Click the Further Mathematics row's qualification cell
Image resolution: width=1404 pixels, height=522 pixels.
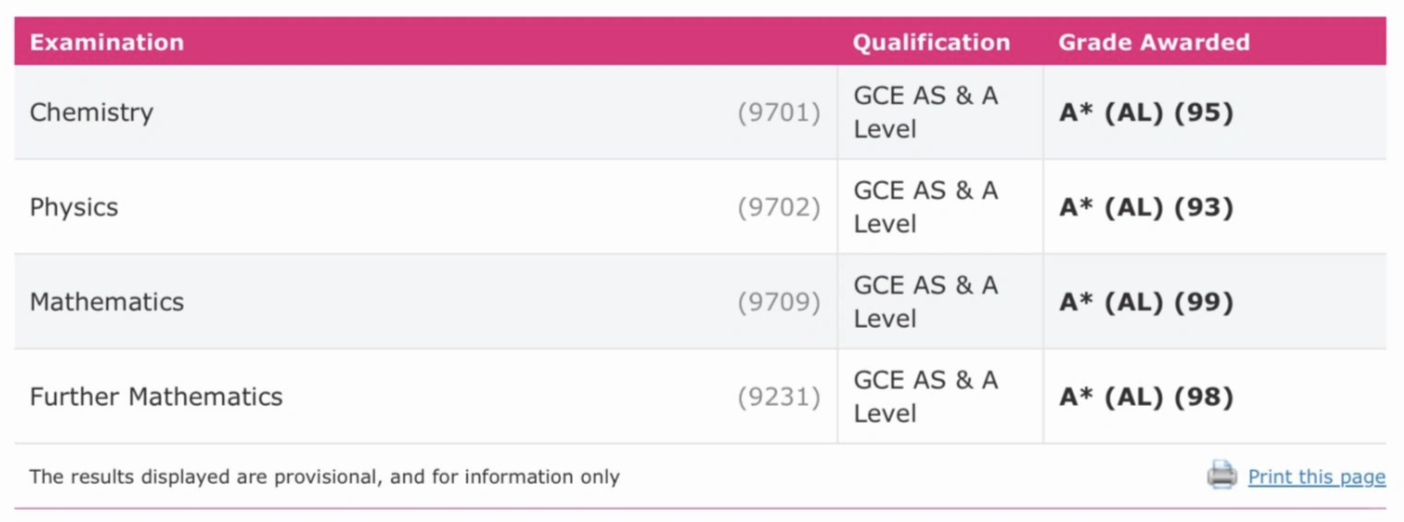[x=925, y=396]
